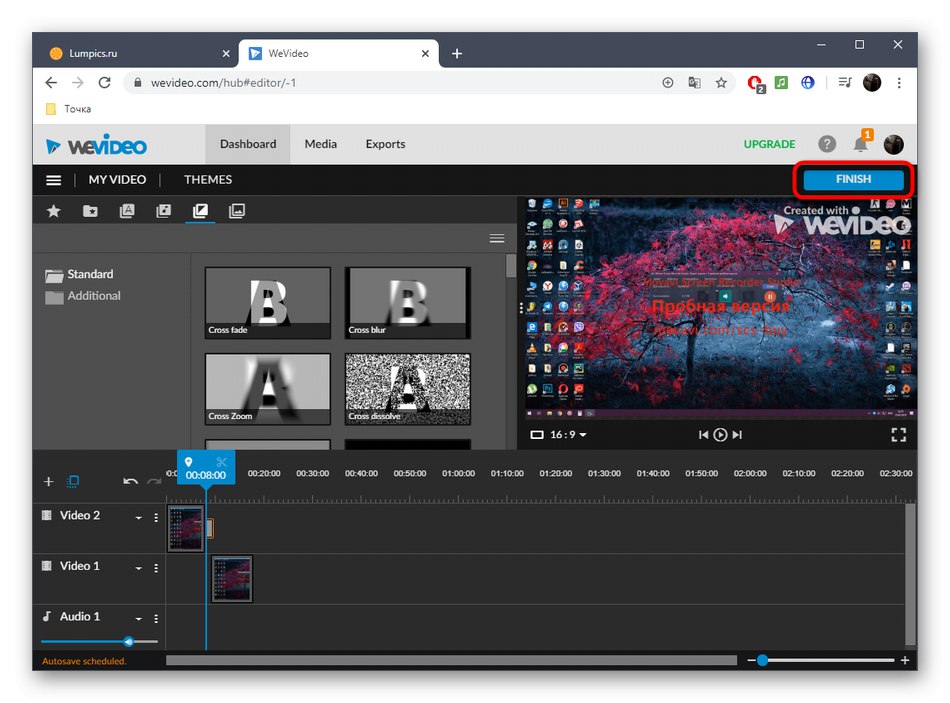Add a marker at the playhead pin icon
This screenshot has height=703, width=950.
190,460
